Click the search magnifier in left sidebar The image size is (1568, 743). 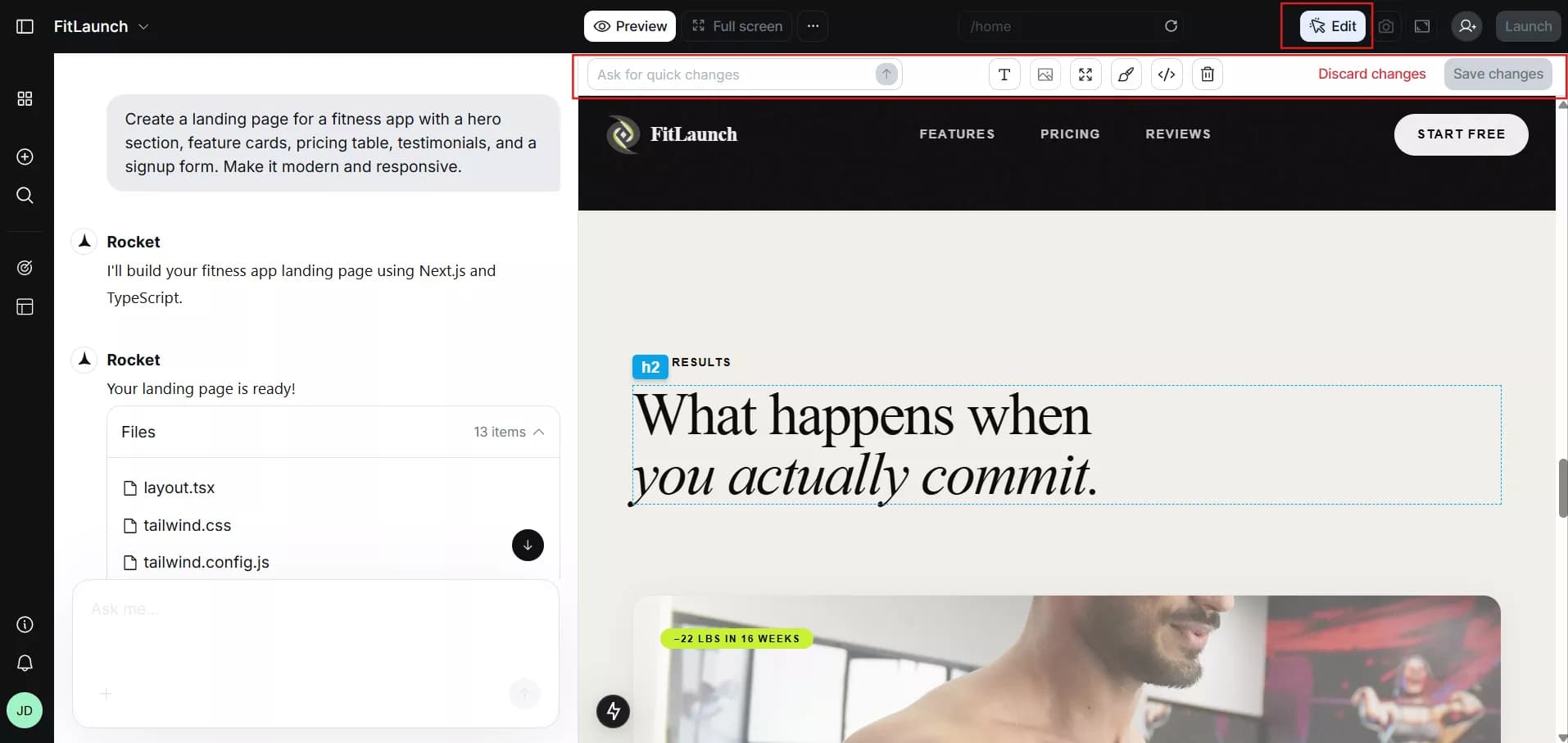coord(25,195)
